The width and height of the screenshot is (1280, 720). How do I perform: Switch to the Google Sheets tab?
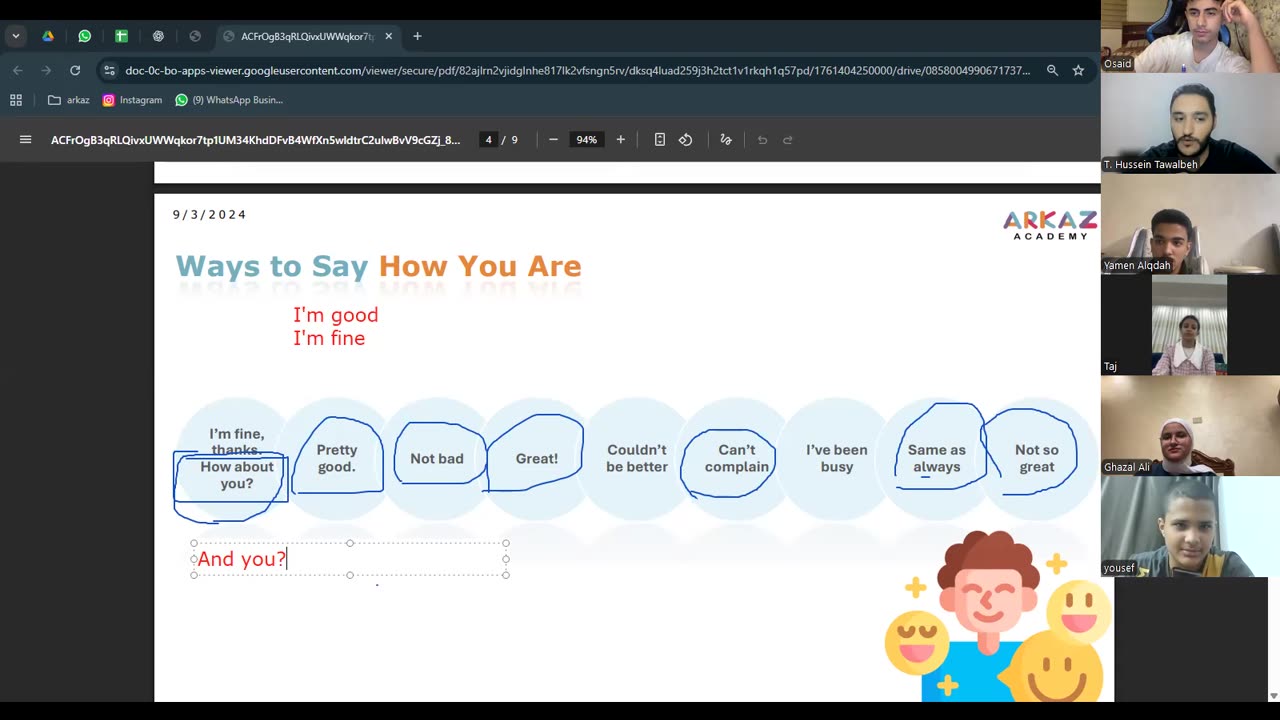click(121, 36)
